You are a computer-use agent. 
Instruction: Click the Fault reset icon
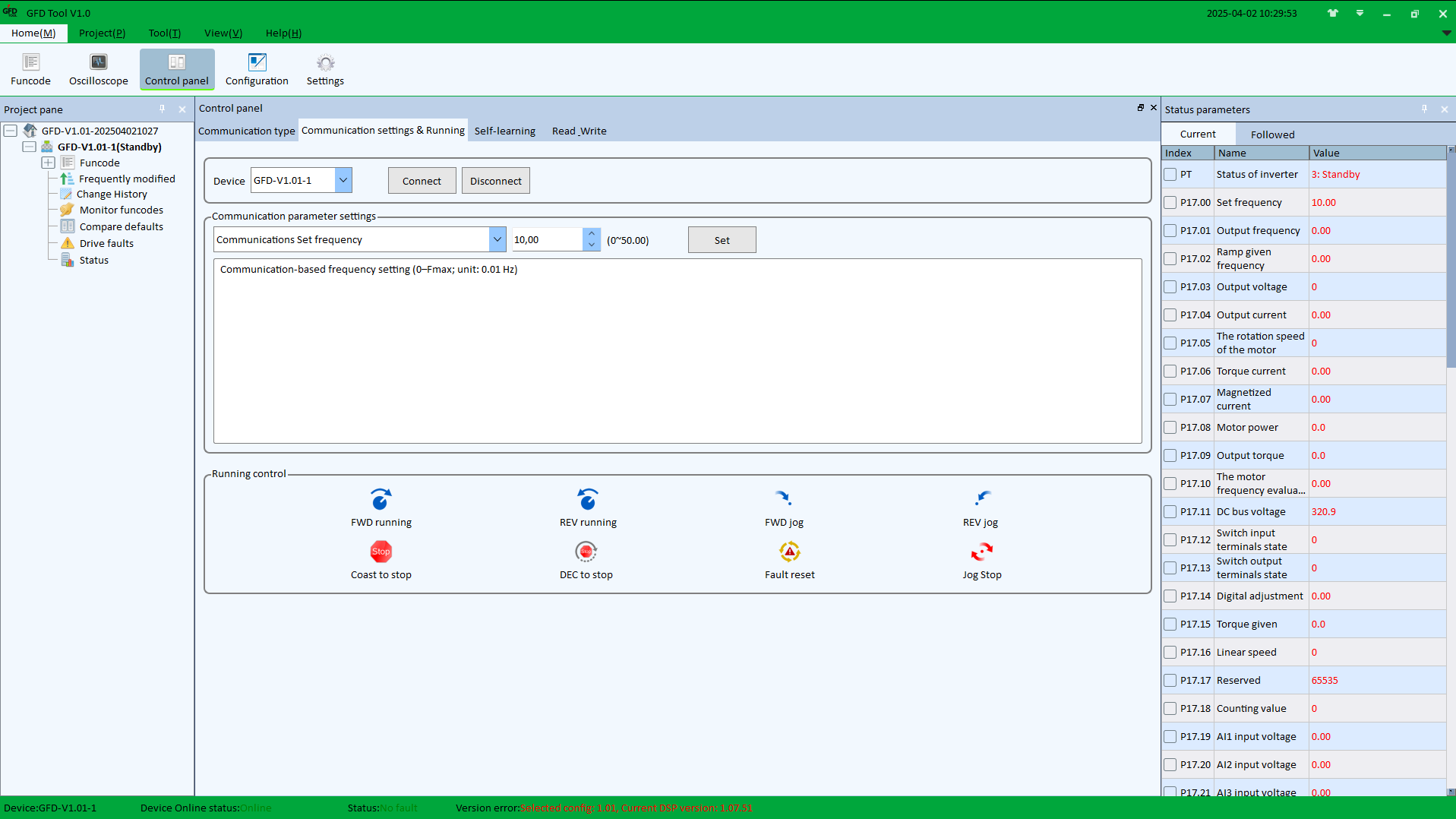pyautogui.click(x=790, y=552)
